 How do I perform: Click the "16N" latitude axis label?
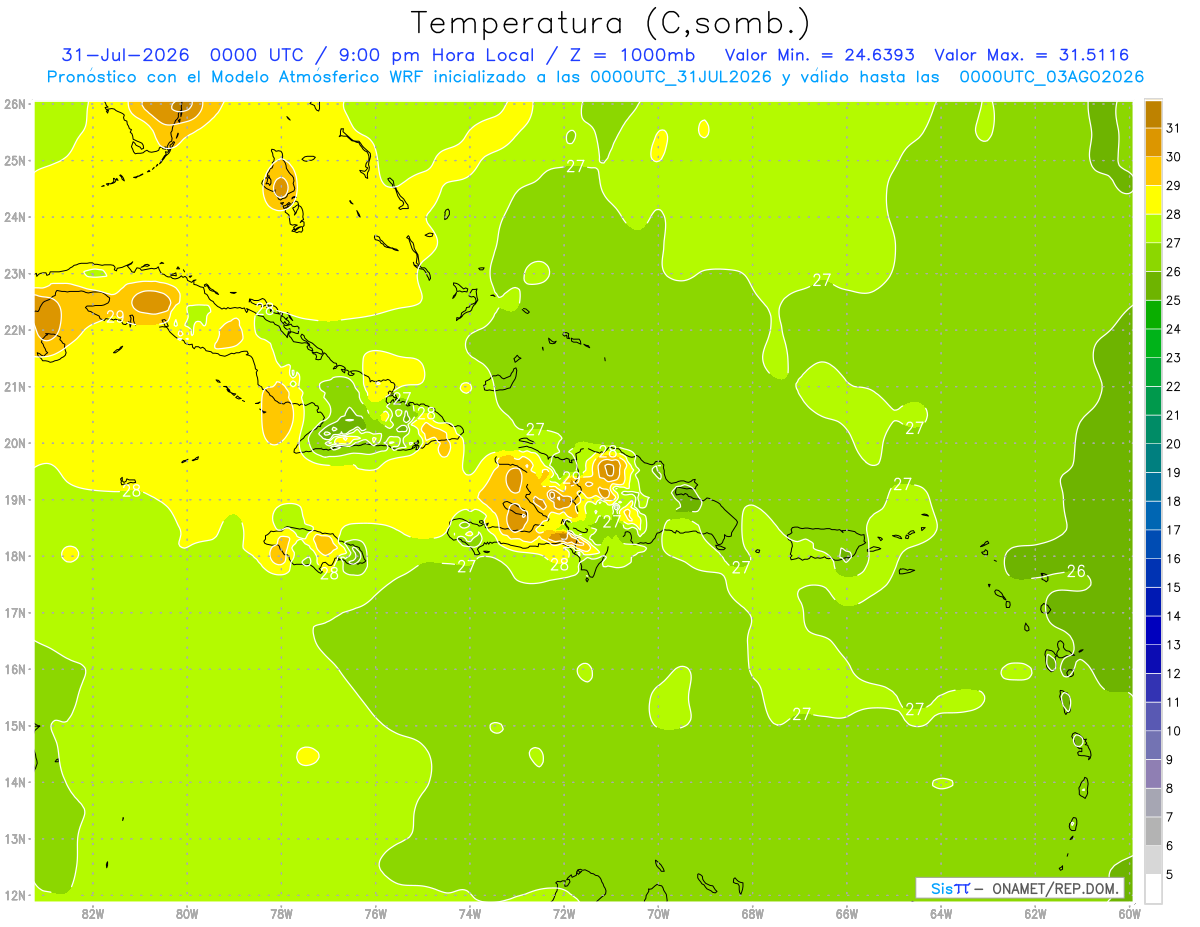click(15, 669)
